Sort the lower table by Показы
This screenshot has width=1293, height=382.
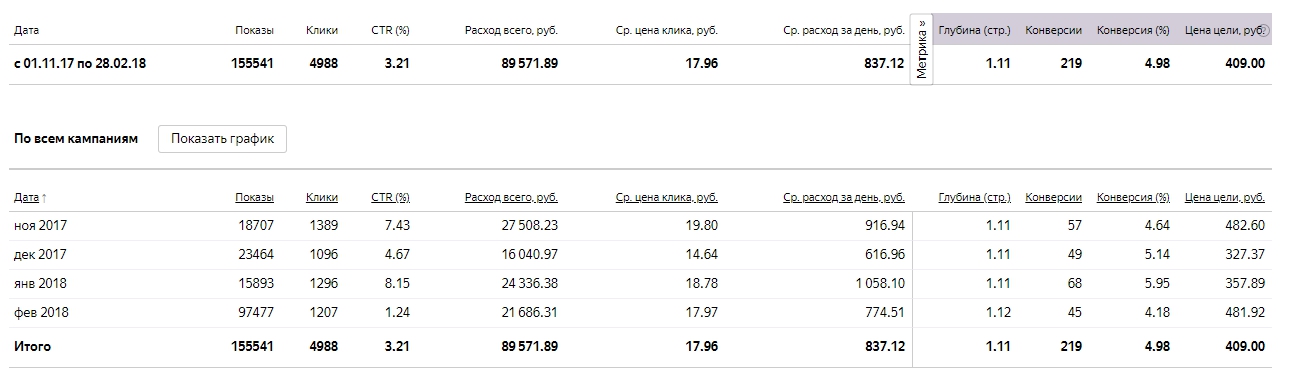coord(255,197)
